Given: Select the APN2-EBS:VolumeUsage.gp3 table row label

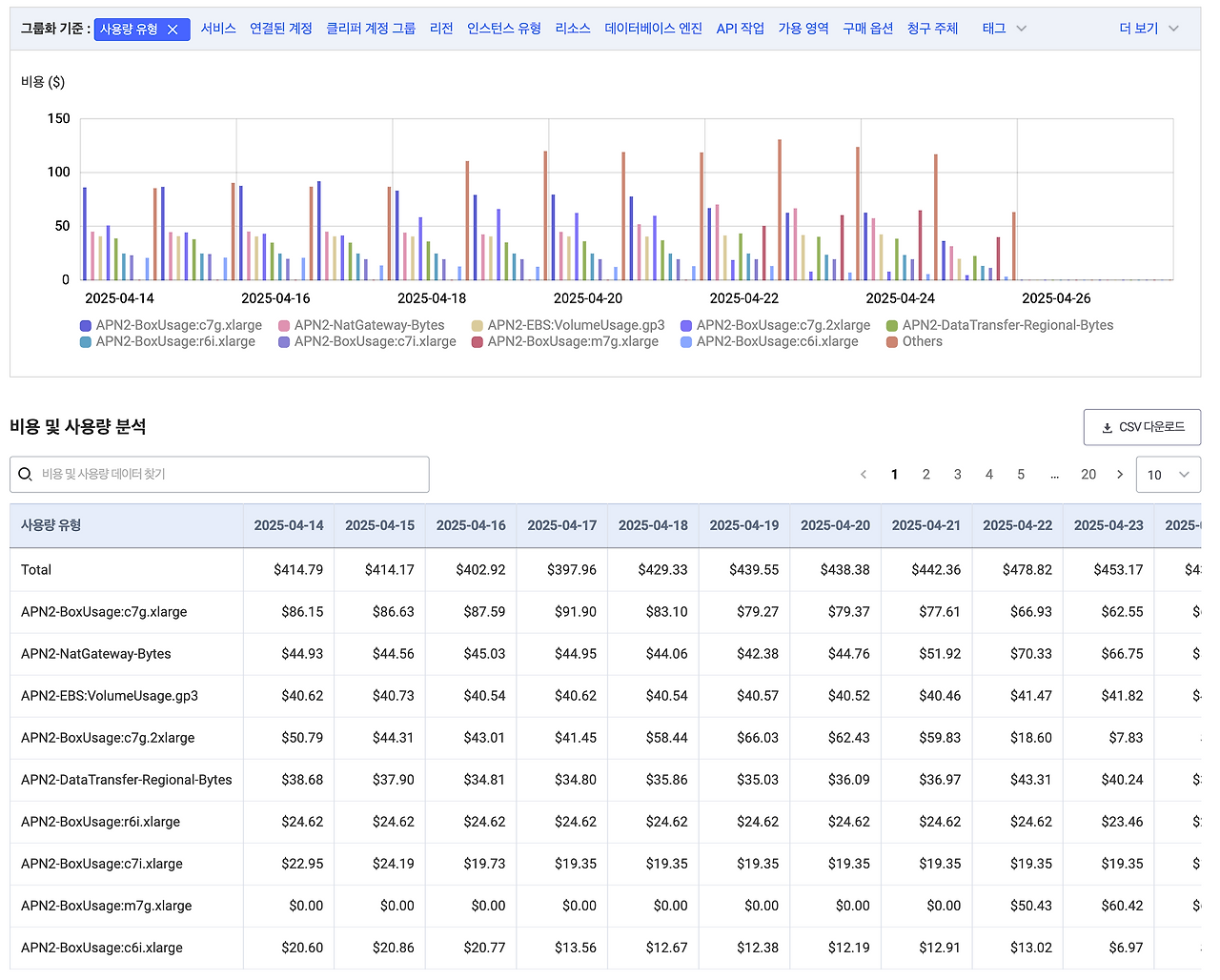Looking at the screenshot, I should [x=110, y=696].
